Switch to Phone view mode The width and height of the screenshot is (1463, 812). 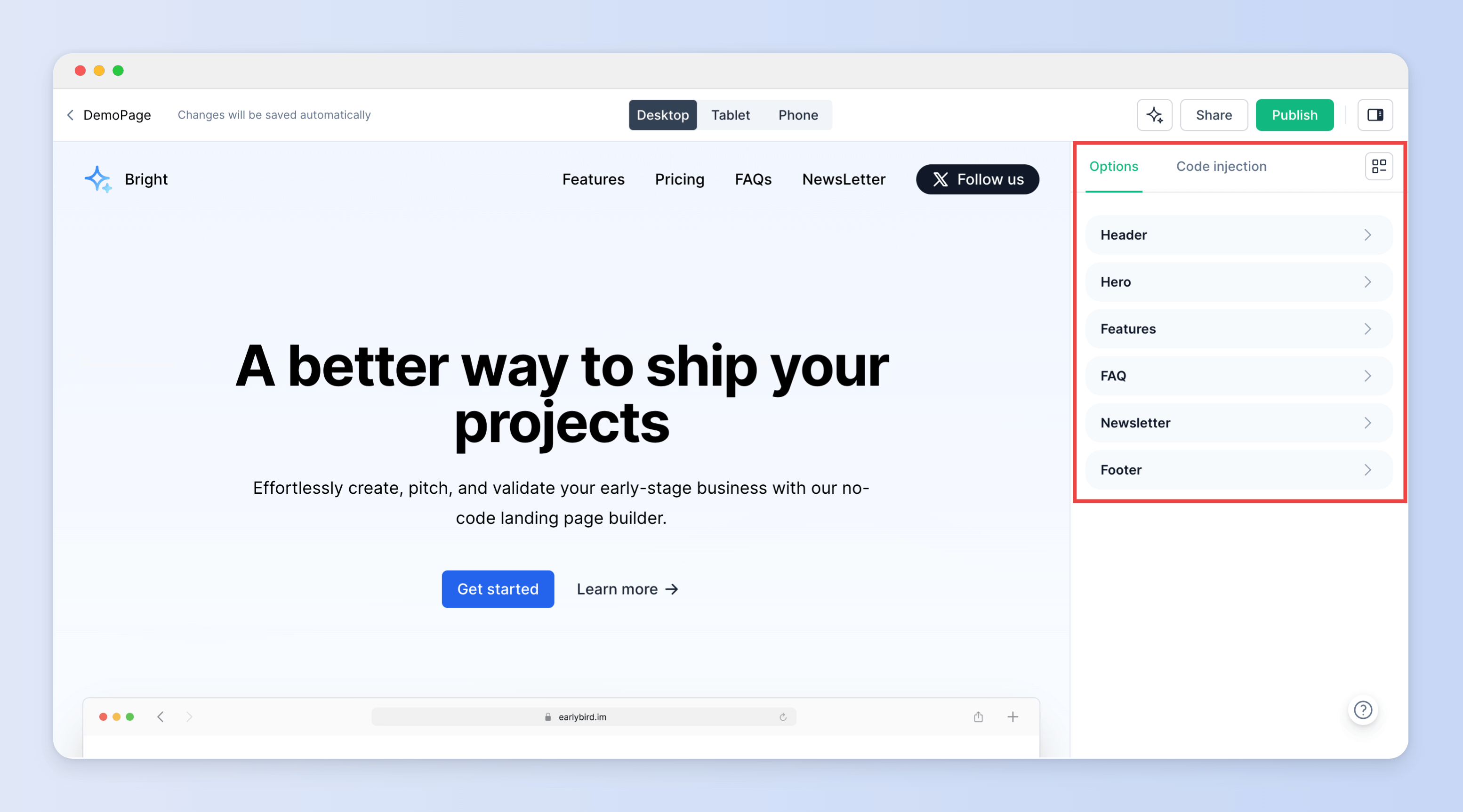click(x=798, y=114)
